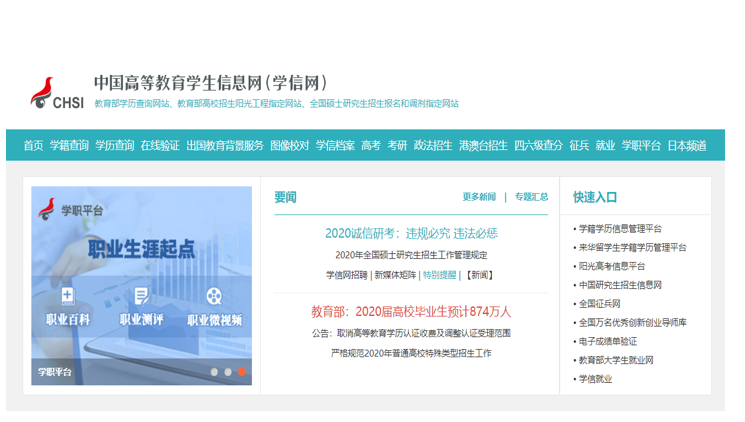Viewport: 745px width, 422px height.
Task: Open 中国研究生招生信息网 quick link
Action: [620, 285]
